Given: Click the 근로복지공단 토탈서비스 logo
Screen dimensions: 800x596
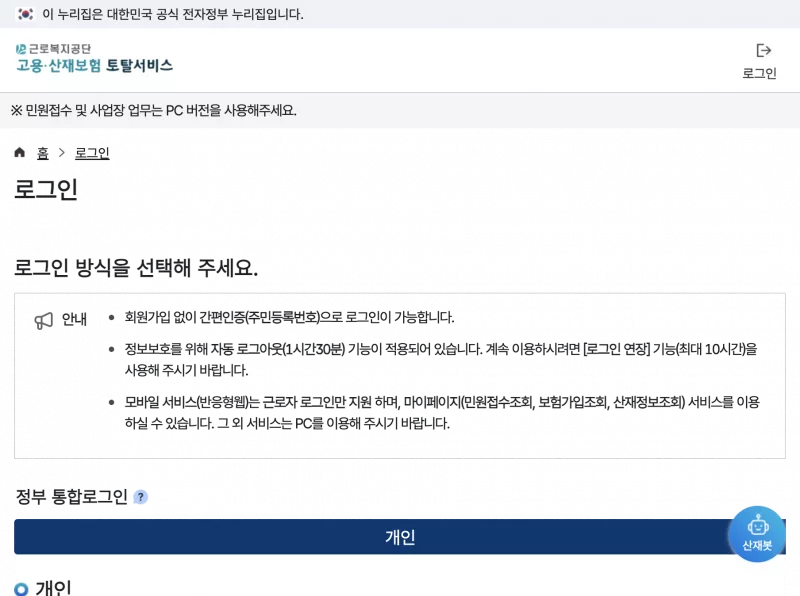Looking at the screenshot, I should click(x=94, y=58).
